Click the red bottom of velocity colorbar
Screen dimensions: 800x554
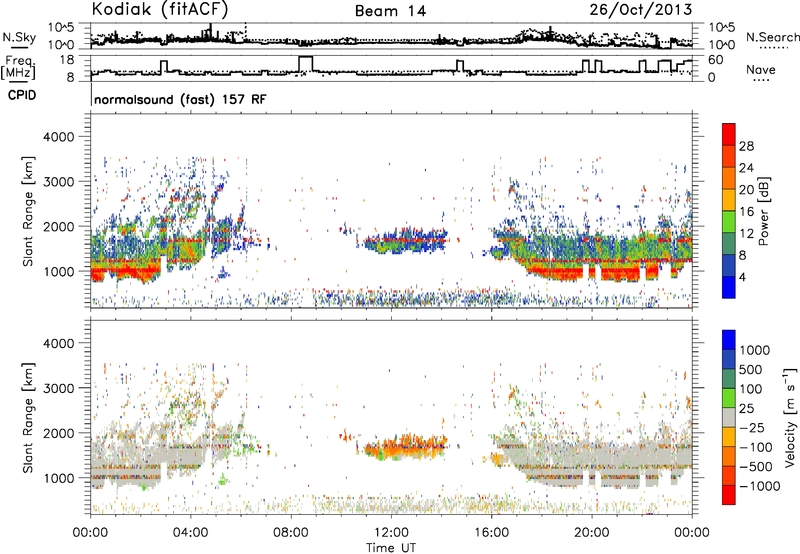click(x=729, y=495)
